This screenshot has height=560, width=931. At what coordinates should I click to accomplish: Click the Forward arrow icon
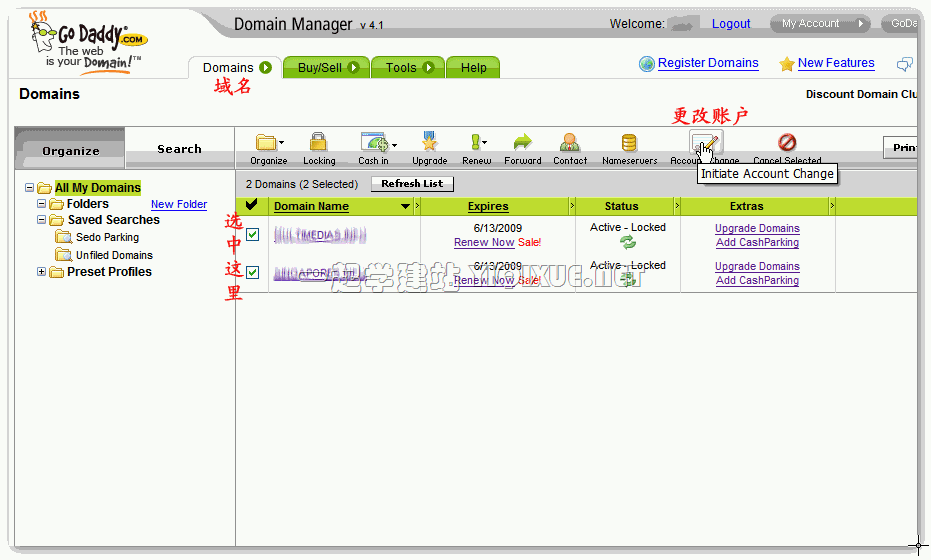522,142
